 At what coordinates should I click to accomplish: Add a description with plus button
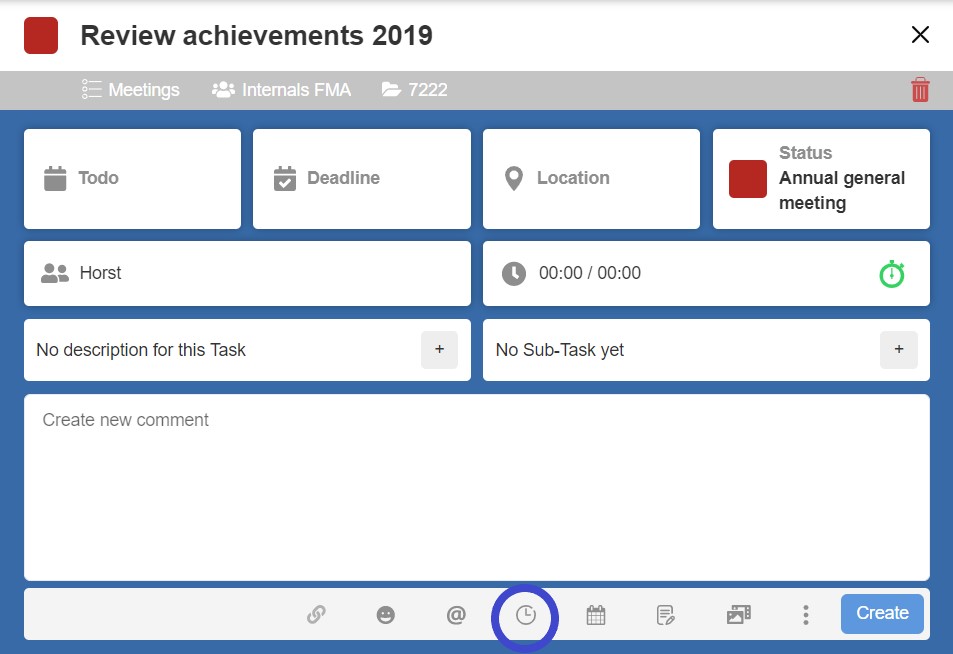point(439,349)
